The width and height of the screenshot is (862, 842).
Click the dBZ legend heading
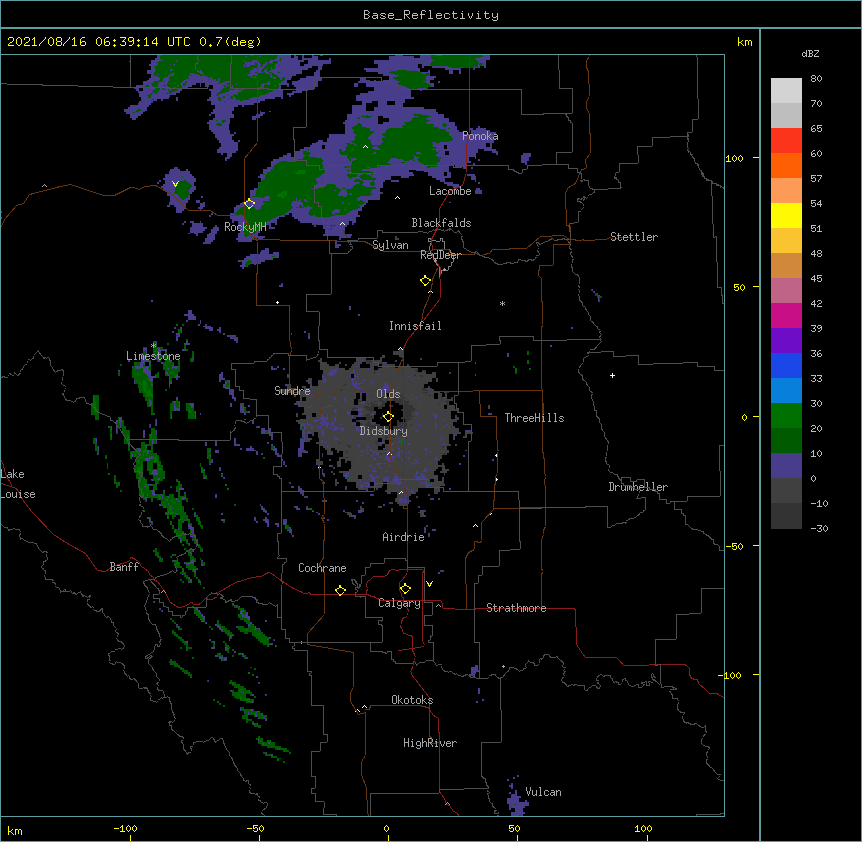pyautogui.click(x=810, y=53)
